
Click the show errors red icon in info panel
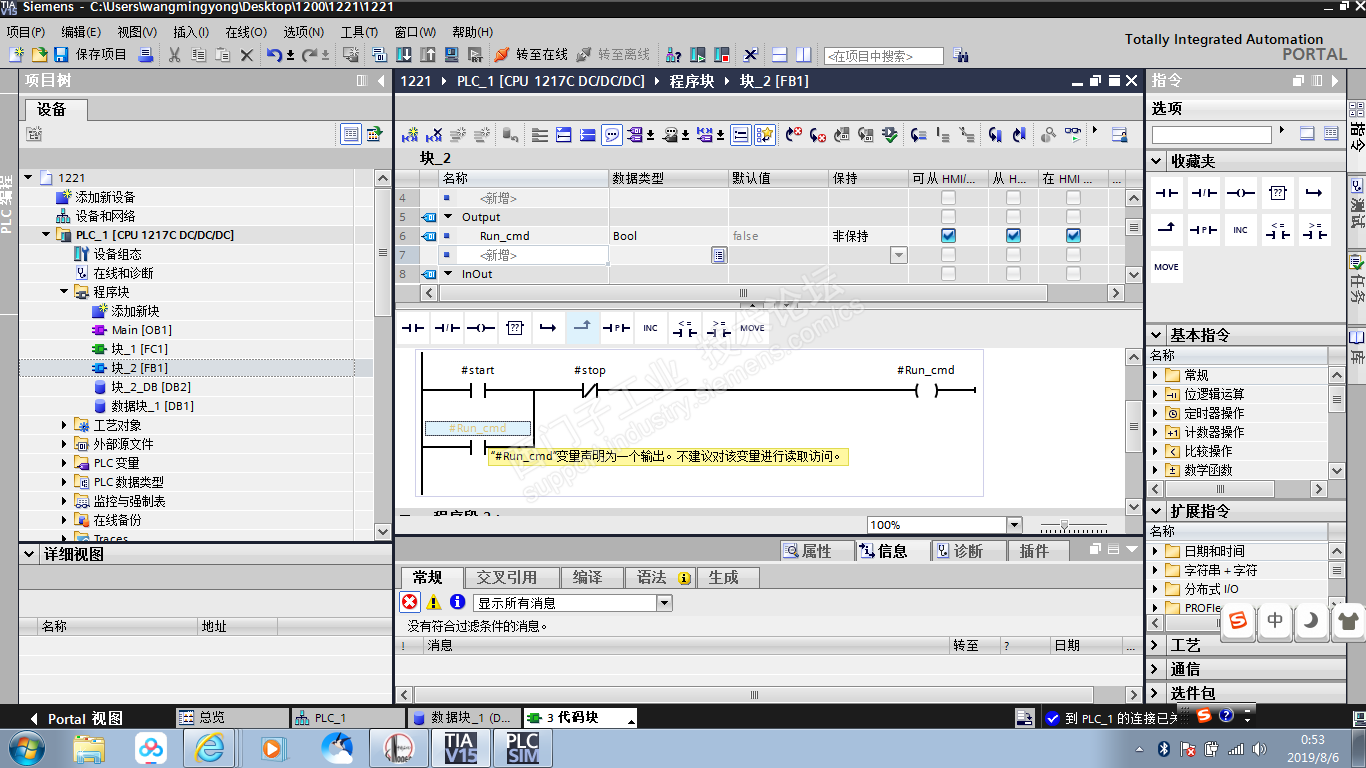coord(410,602)
